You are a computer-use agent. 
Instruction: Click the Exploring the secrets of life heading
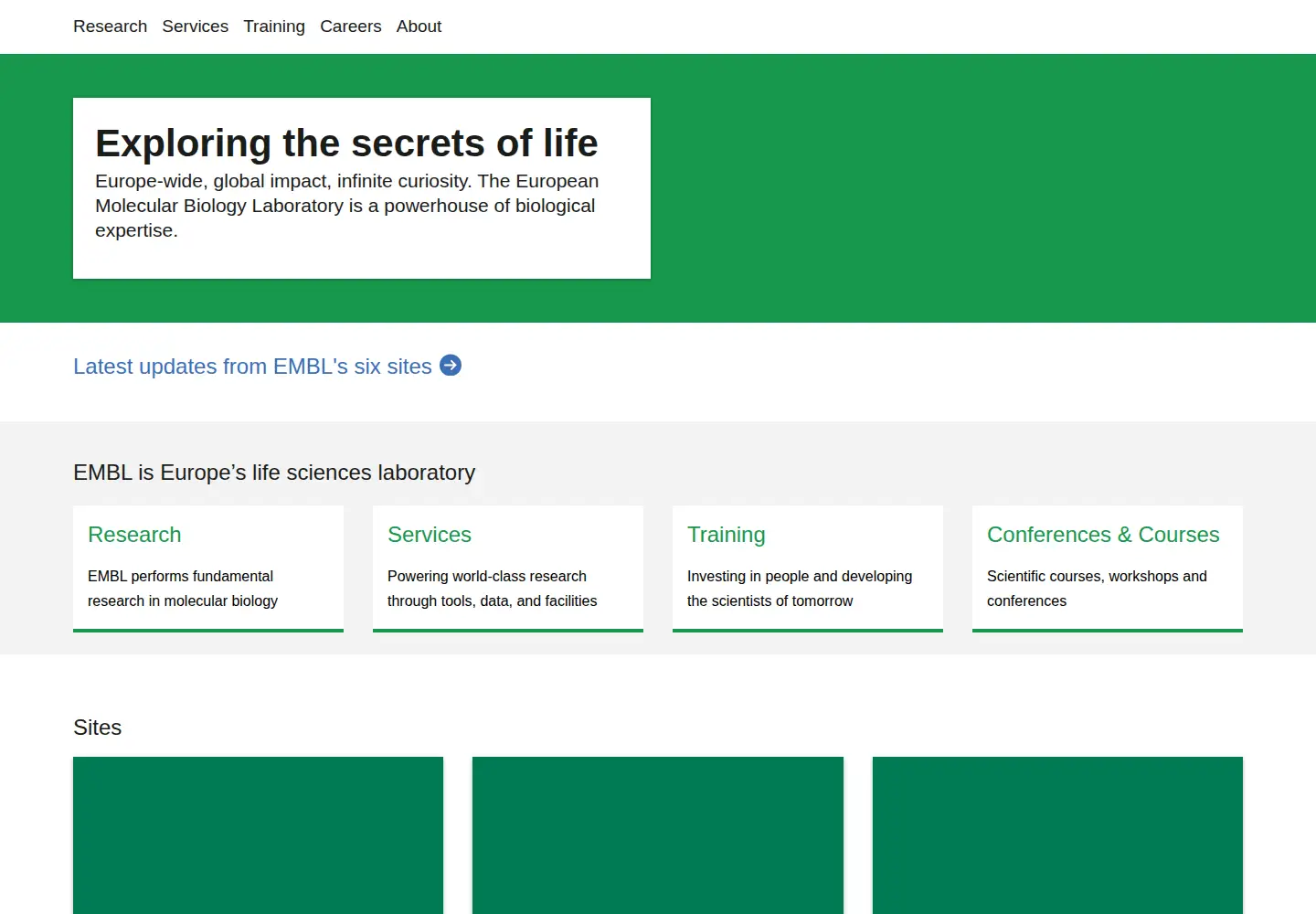click(x=346, y=143)
